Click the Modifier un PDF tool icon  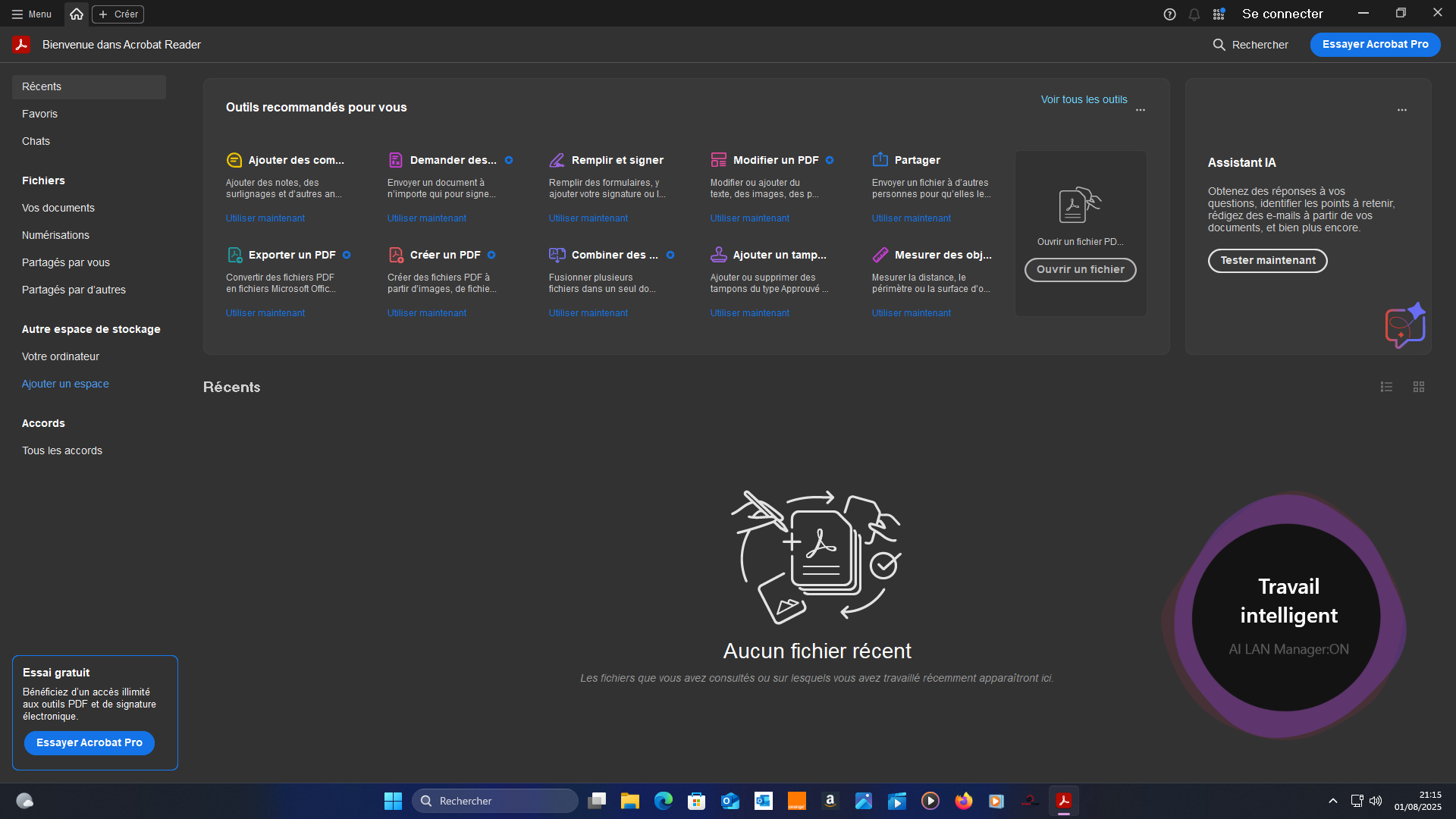pyautogui.click(x=718, y=160)
